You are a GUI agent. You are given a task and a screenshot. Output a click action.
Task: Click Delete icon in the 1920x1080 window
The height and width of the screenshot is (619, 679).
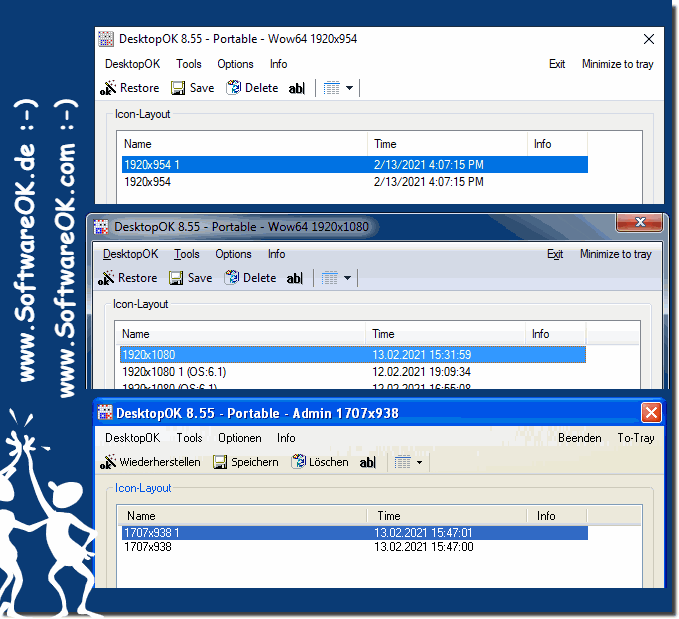[x=231, y=278]
